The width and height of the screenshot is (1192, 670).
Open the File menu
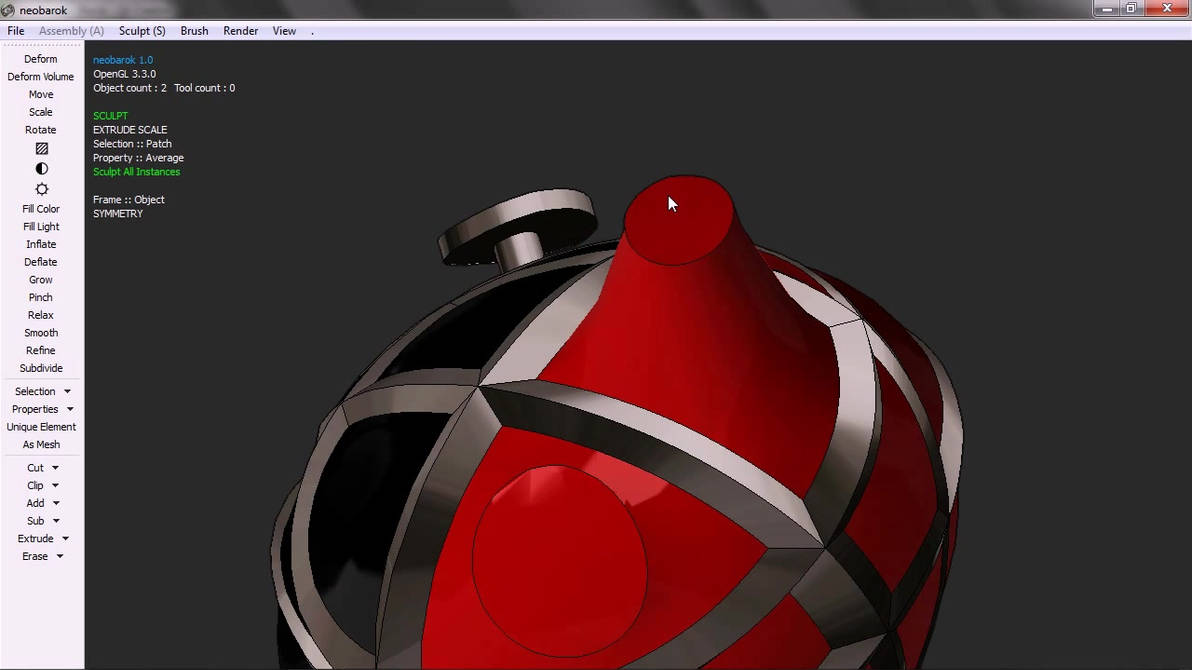pyautogui.click(x=15, y=31)
